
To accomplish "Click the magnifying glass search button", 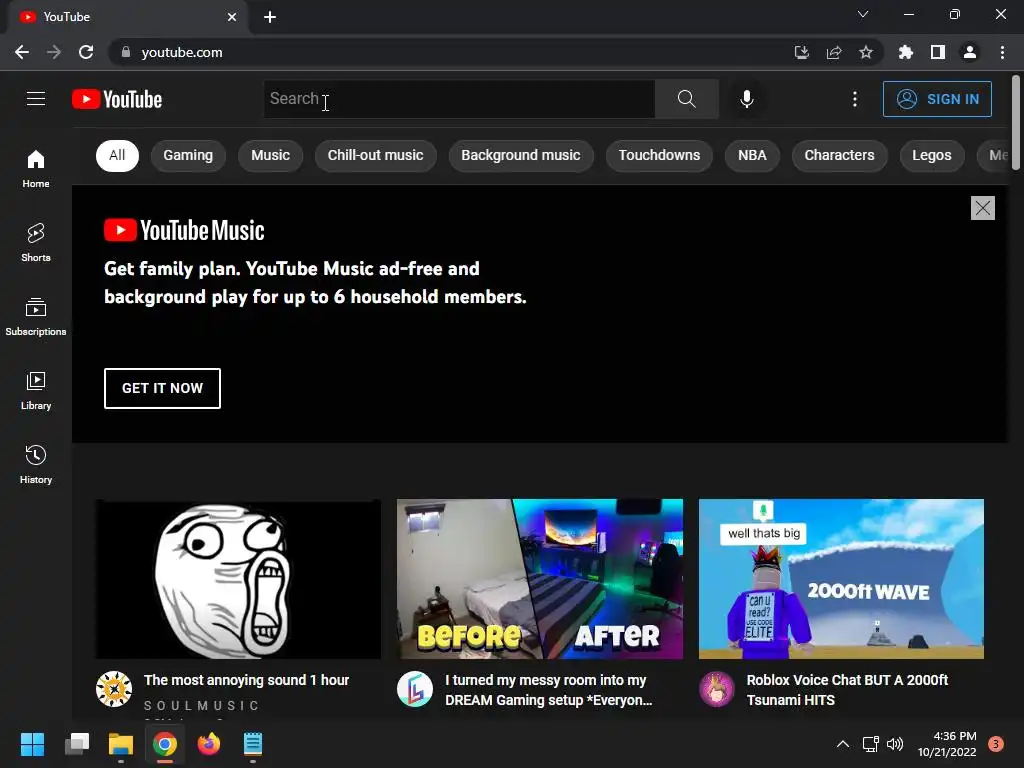I will [x=686, y=99].
